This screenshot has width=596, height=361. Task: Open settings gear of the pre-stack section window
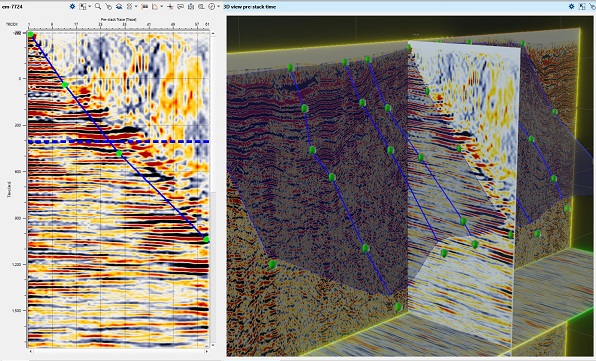tap(73, 6)
